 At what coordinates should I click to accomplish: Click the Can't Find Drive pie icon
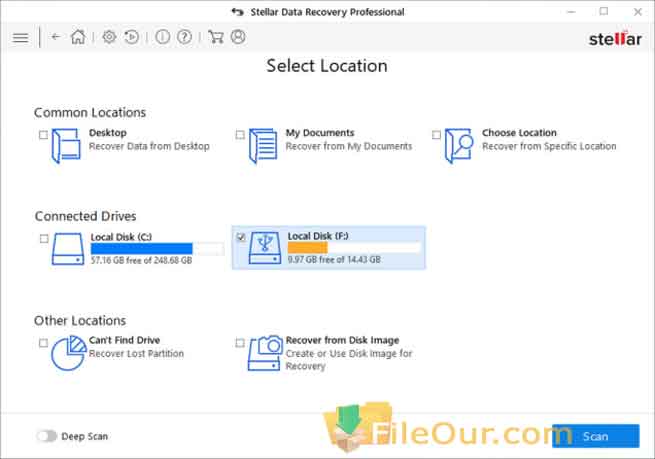pos(69,353)
